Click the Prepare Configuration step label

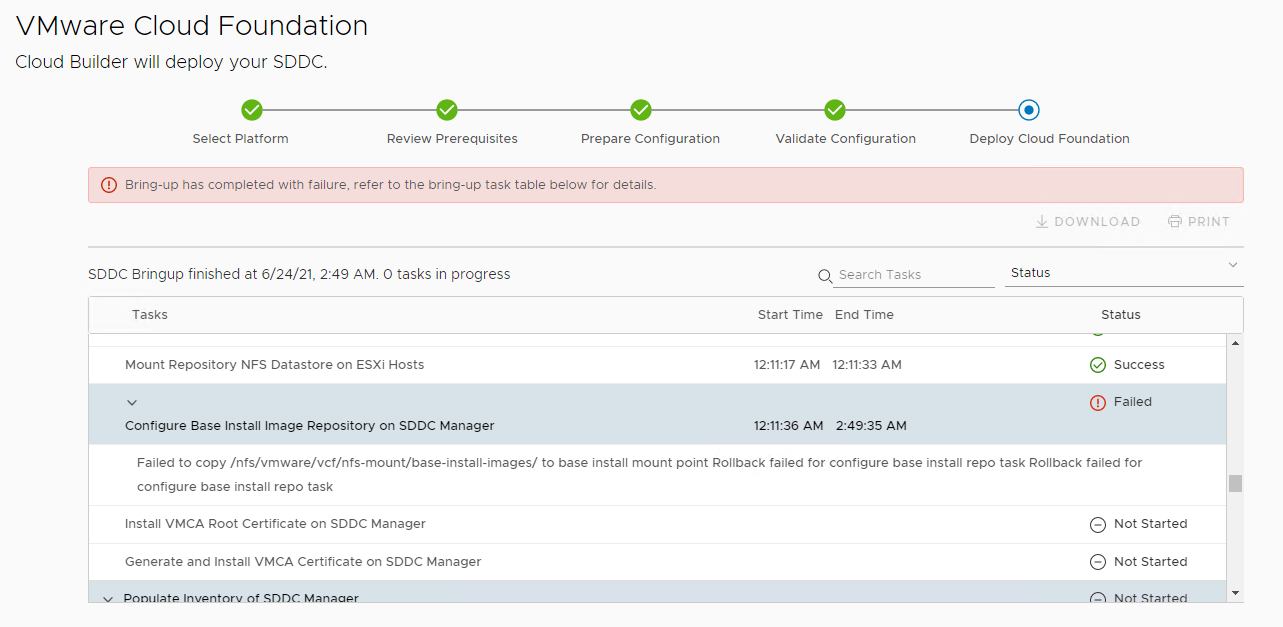pyautogui.click(x=650, y=139)
